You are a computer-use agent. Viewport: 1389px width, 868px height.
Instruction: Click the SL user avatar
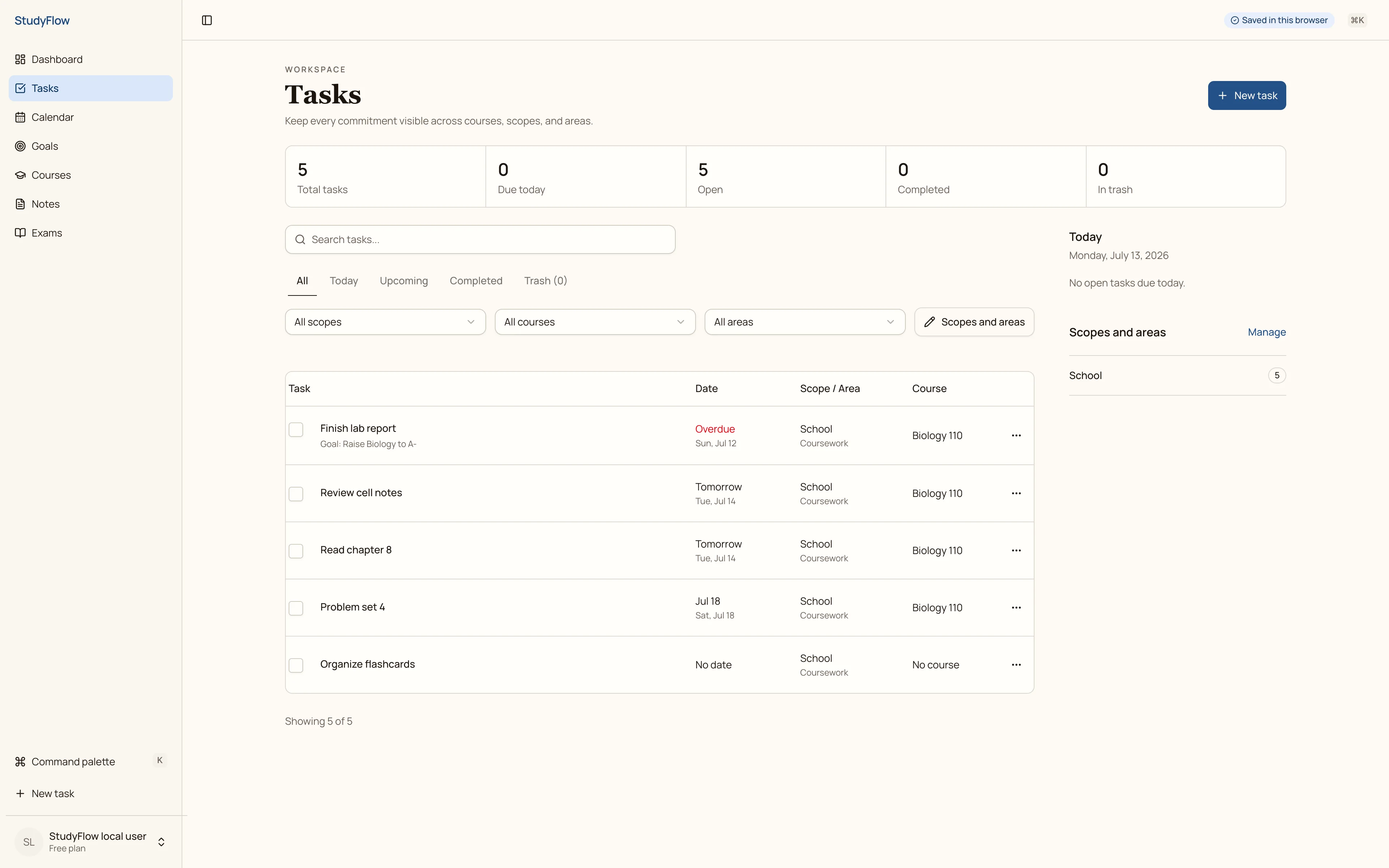(29, 842)
